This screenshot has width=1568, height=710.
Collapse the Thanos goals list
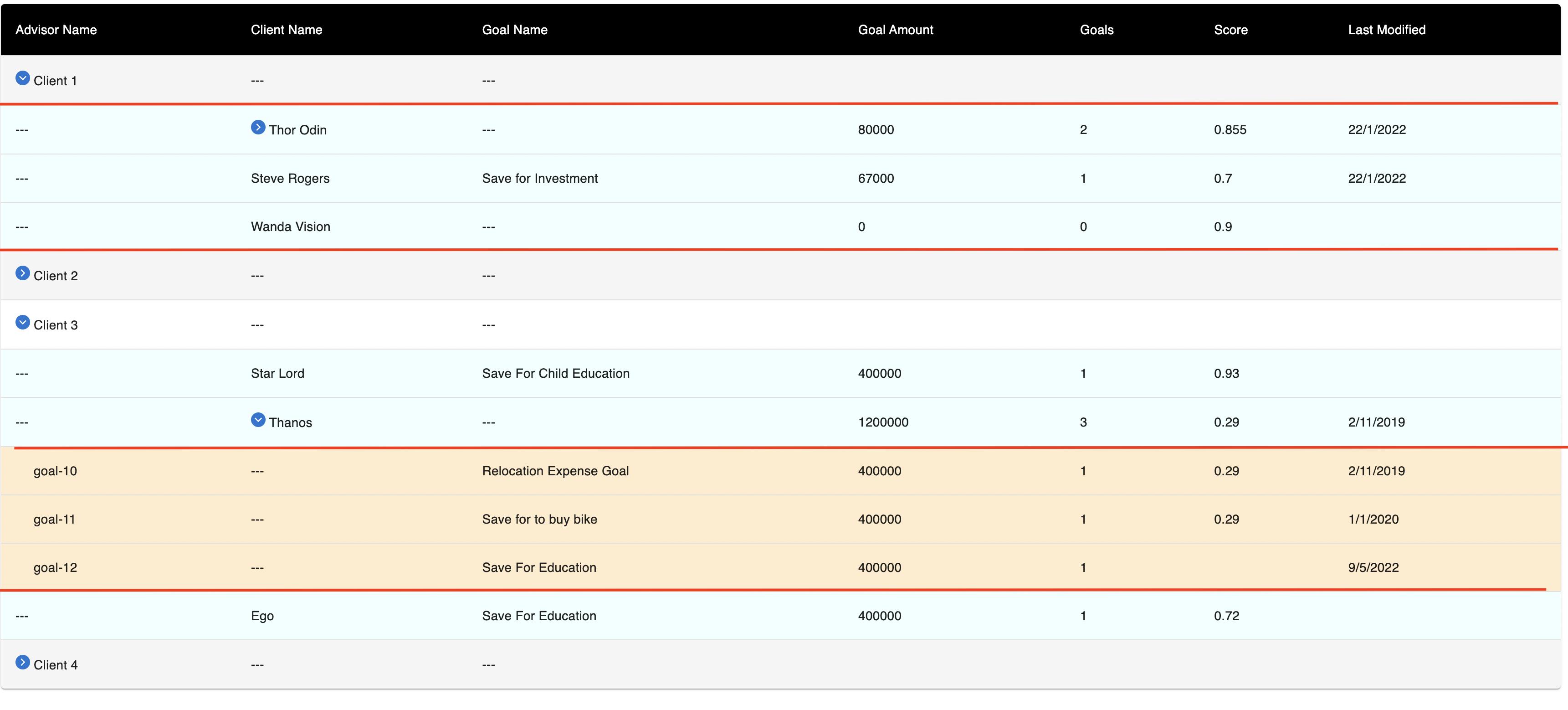(258, 420)
